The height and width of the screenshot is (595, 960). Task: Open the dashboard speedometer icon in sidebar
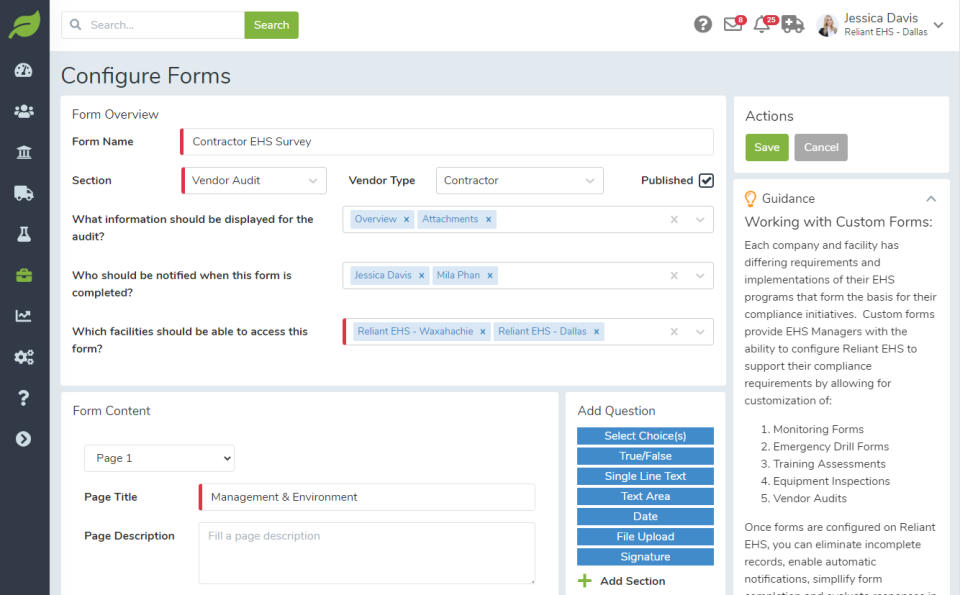pos(22,70)
